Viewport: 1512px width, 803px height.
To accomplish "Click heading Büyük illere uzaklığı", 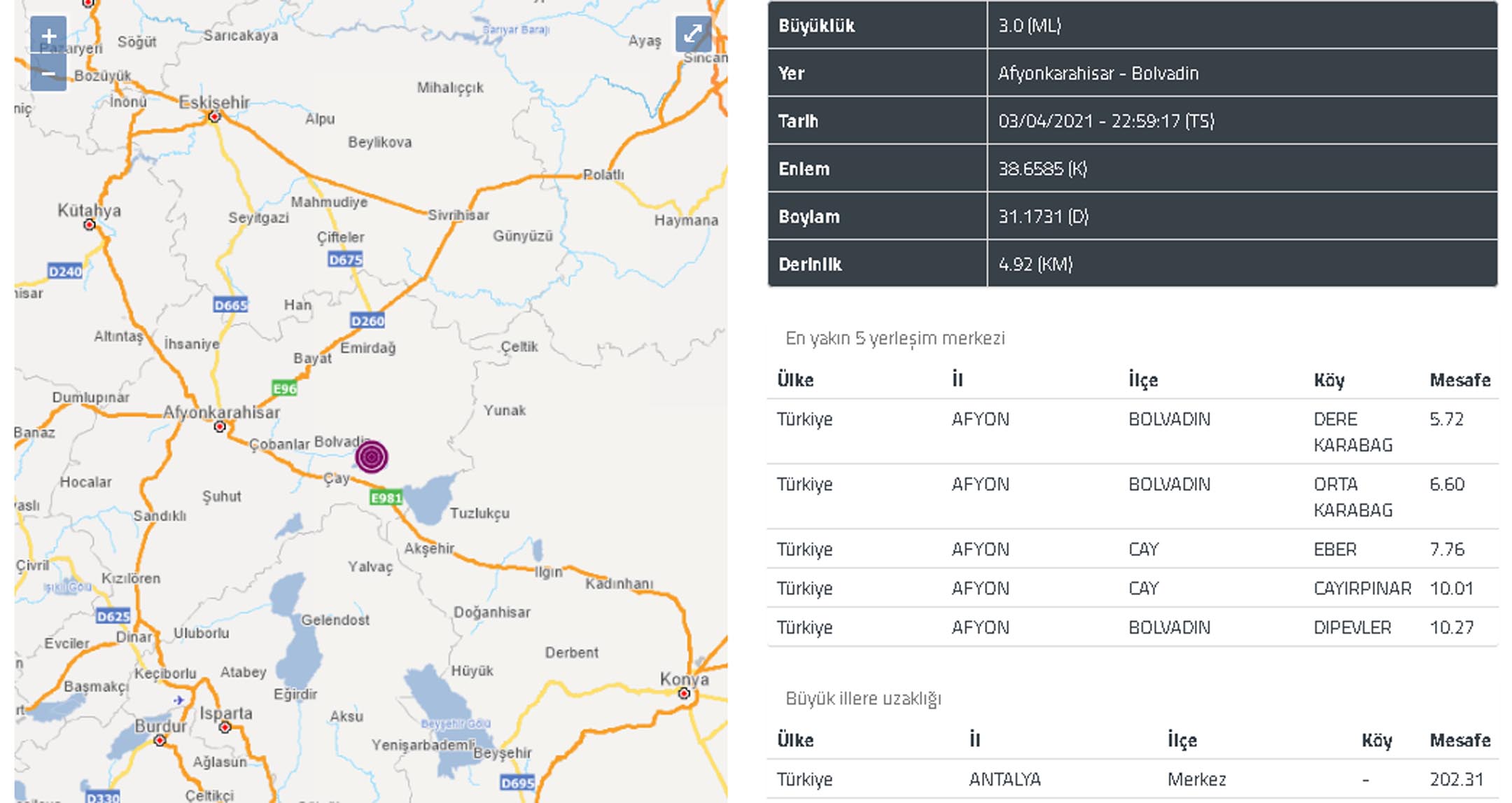I will tap(863, 699).
